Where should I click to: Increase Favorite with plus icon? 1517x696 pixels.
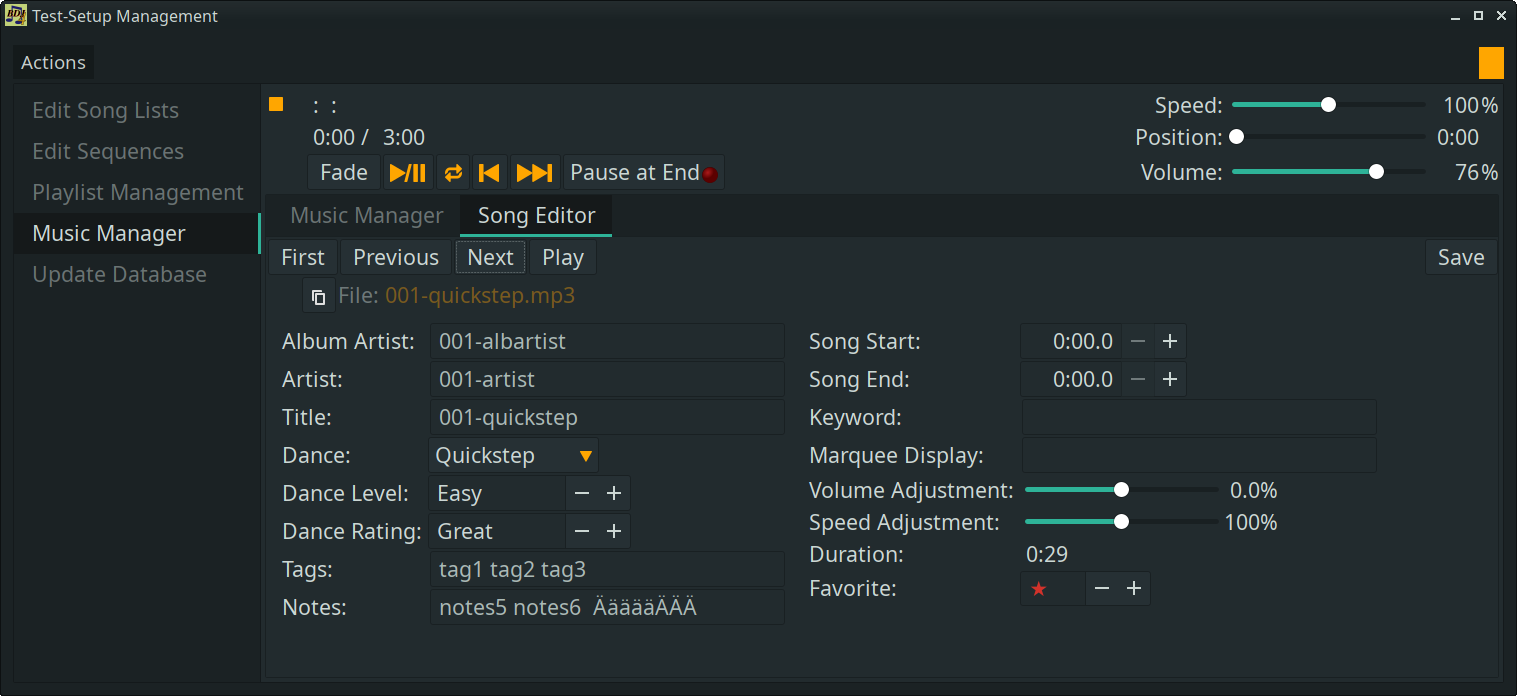[1134, 589]
